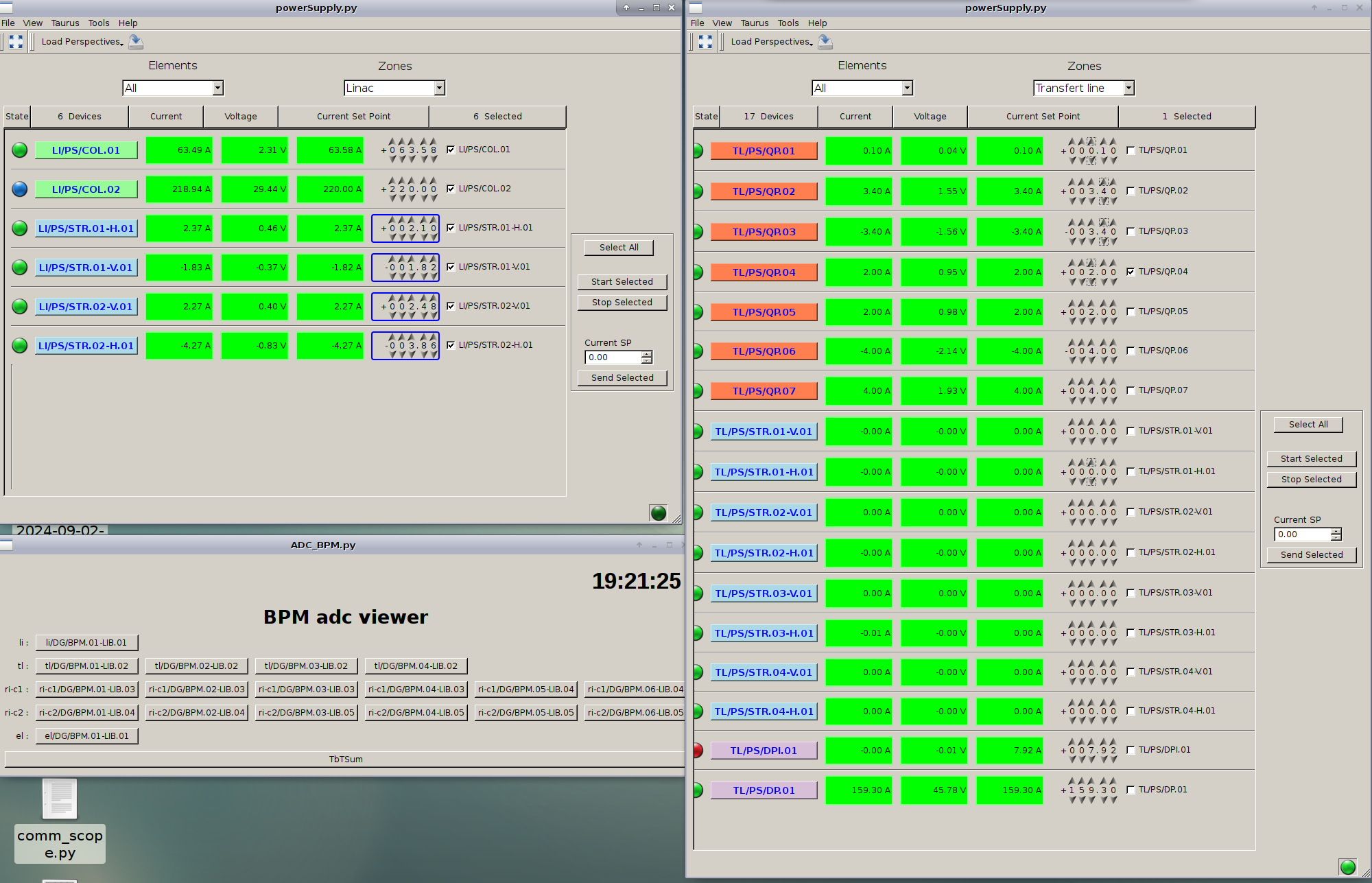Click the green state LED for LI/PS/COL.01
1372x883 pixels.
[20, 150]
